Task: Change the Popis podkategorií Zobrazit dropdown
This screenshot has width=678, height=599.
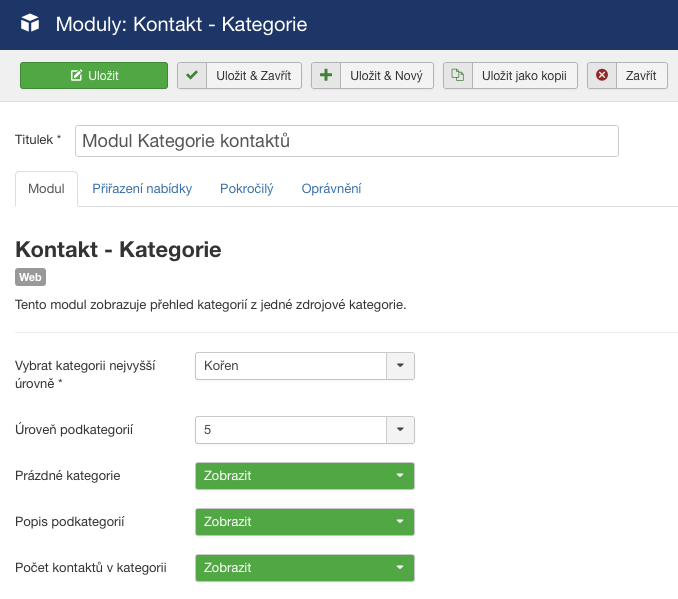Action: coord(304,522)
